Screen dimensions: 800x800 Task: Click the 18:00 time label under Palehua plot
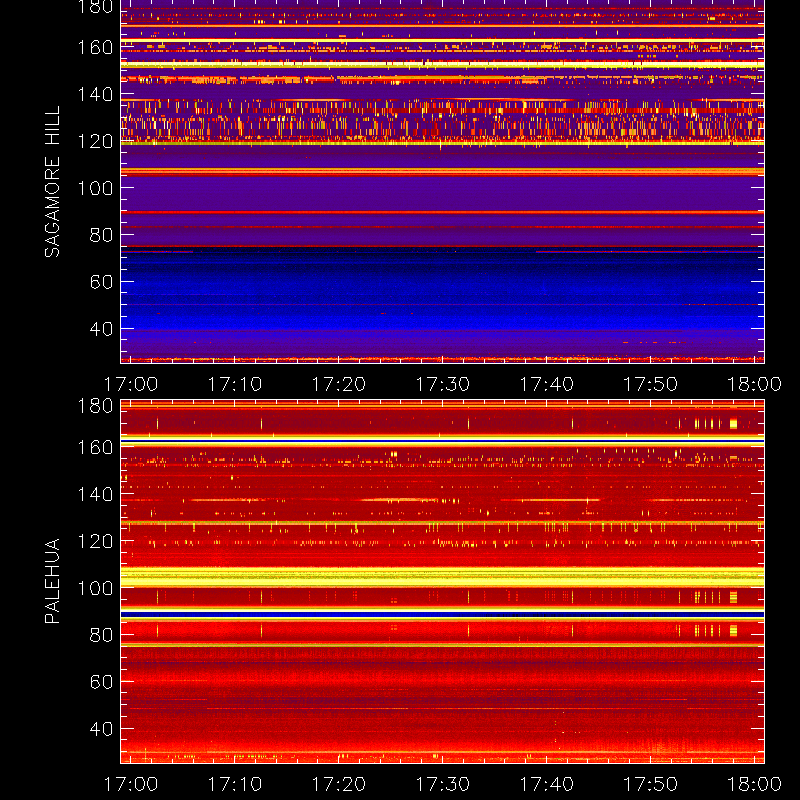tap(754, 784)
